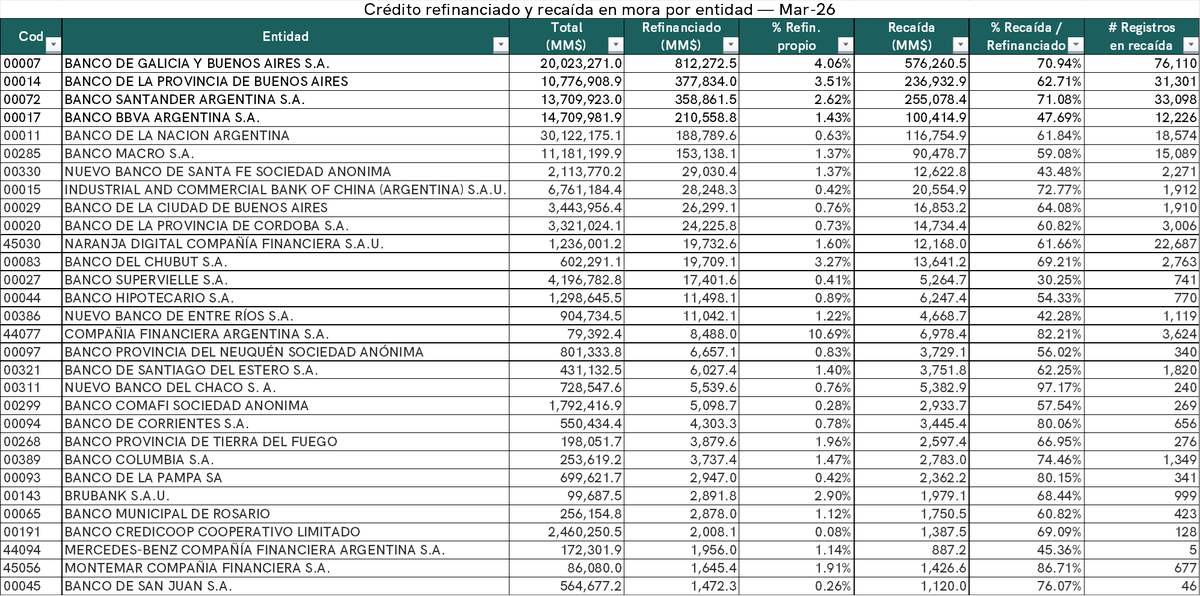1200x596 pixels.
Task: Open the Refinanciado (MM$) filter dropdown
Action: [x=731, y=46]
